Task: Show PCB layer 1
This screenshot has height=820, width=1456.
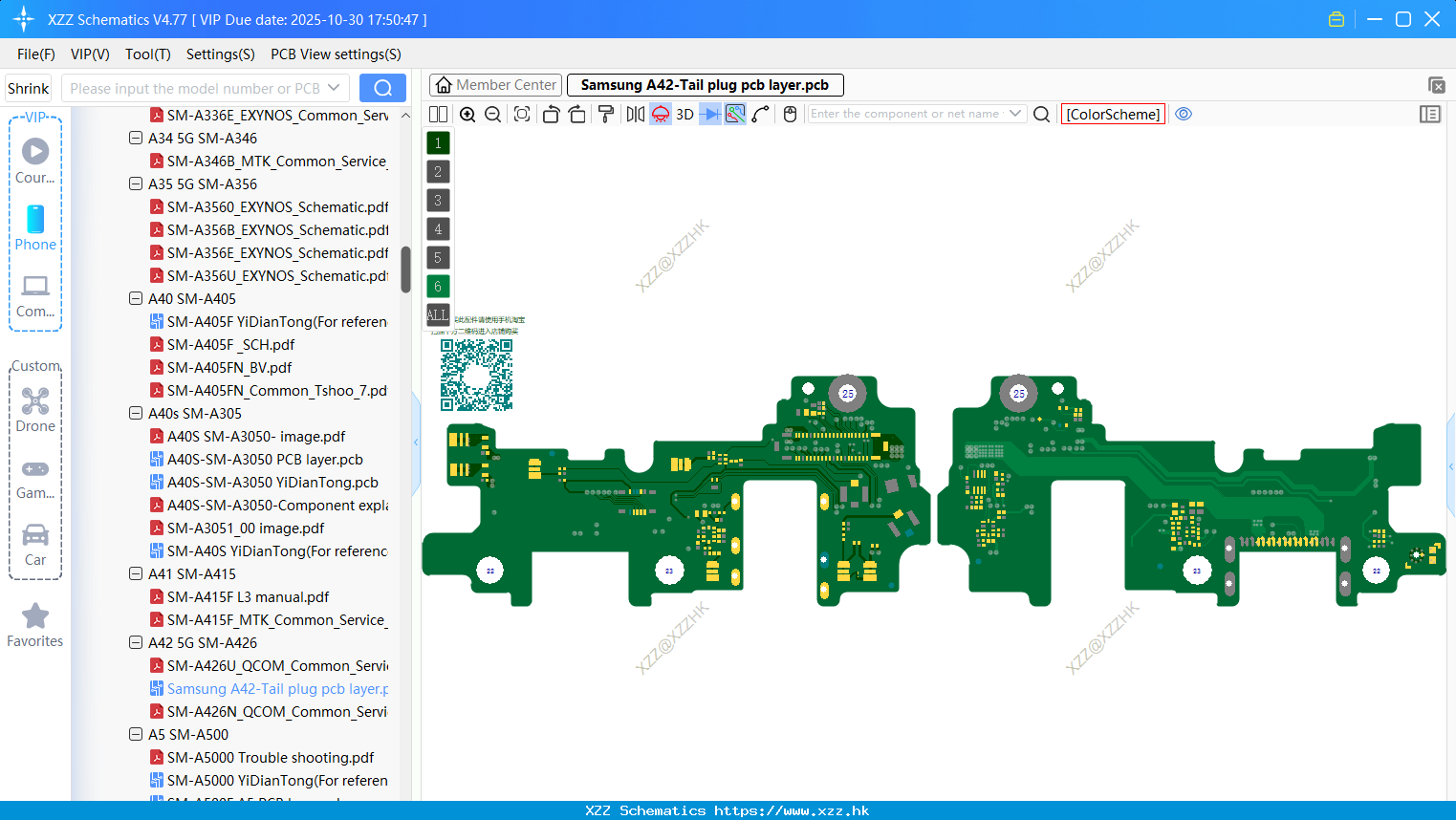Action: point(438,143)
